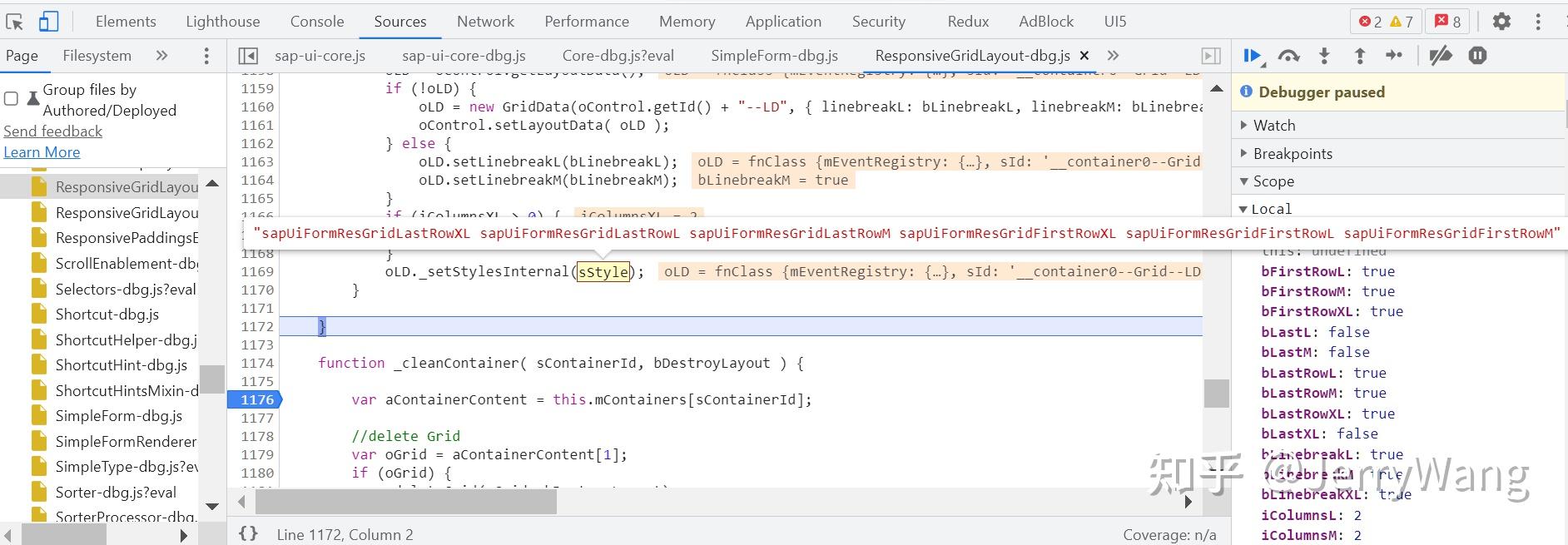Step out of current function

tap(1360, 56)
